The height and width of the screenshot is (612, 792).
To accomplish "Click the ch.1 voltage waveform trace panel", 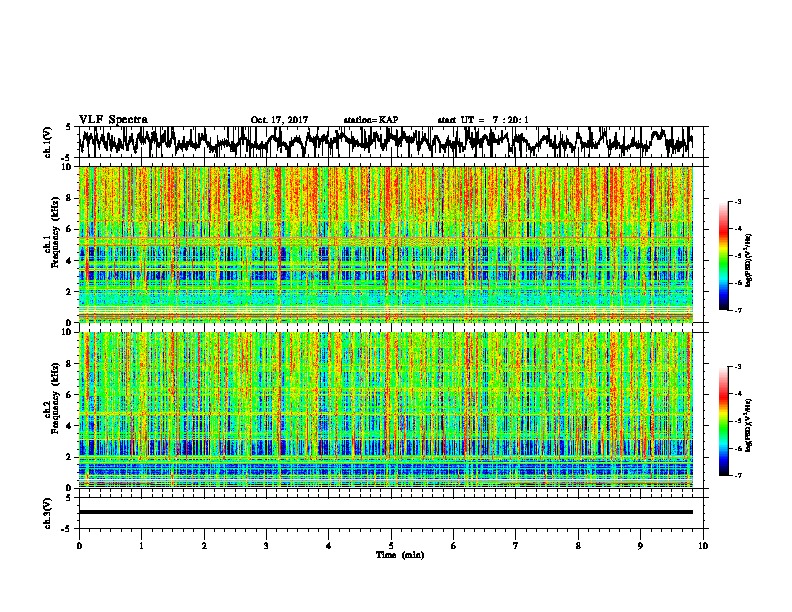I will pos(391,142).
